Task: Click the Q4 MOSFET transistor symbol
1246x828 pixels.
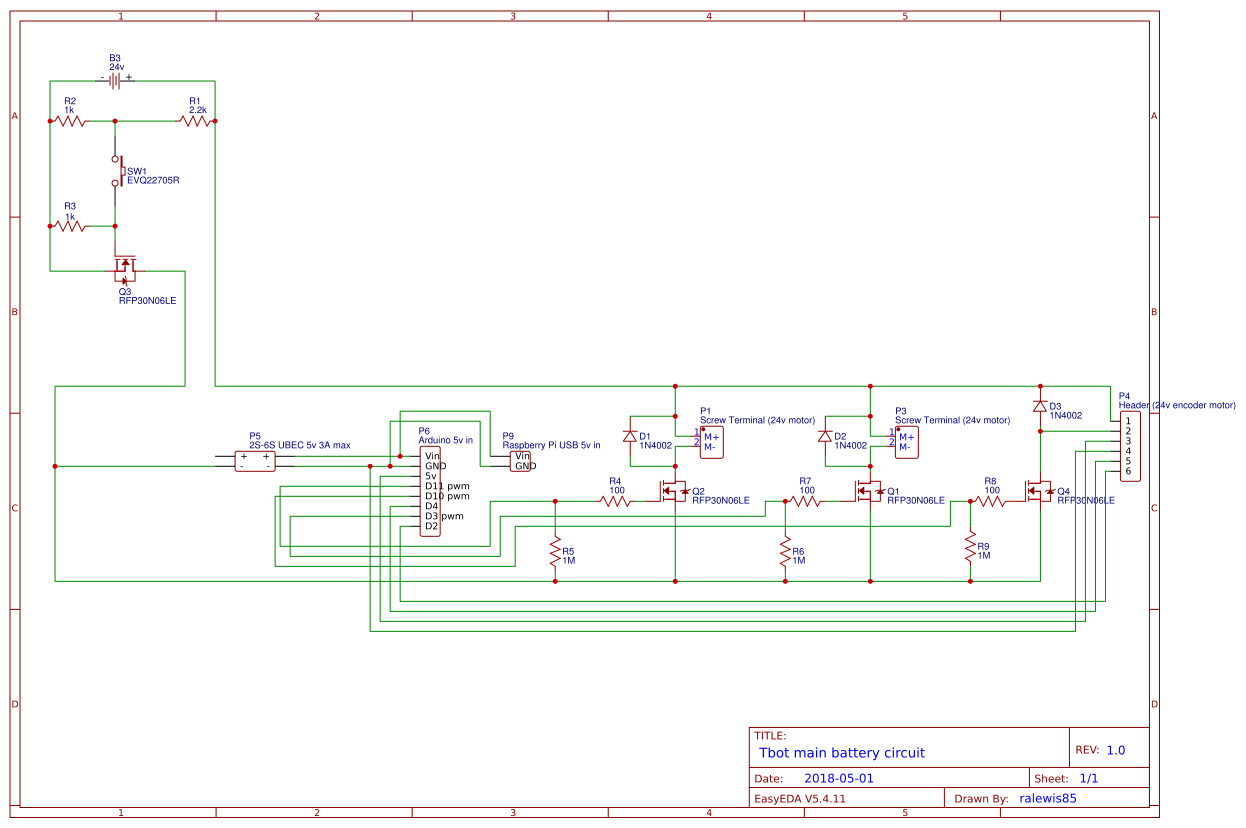Action: pyautogui.click(x=1037, y=491)
